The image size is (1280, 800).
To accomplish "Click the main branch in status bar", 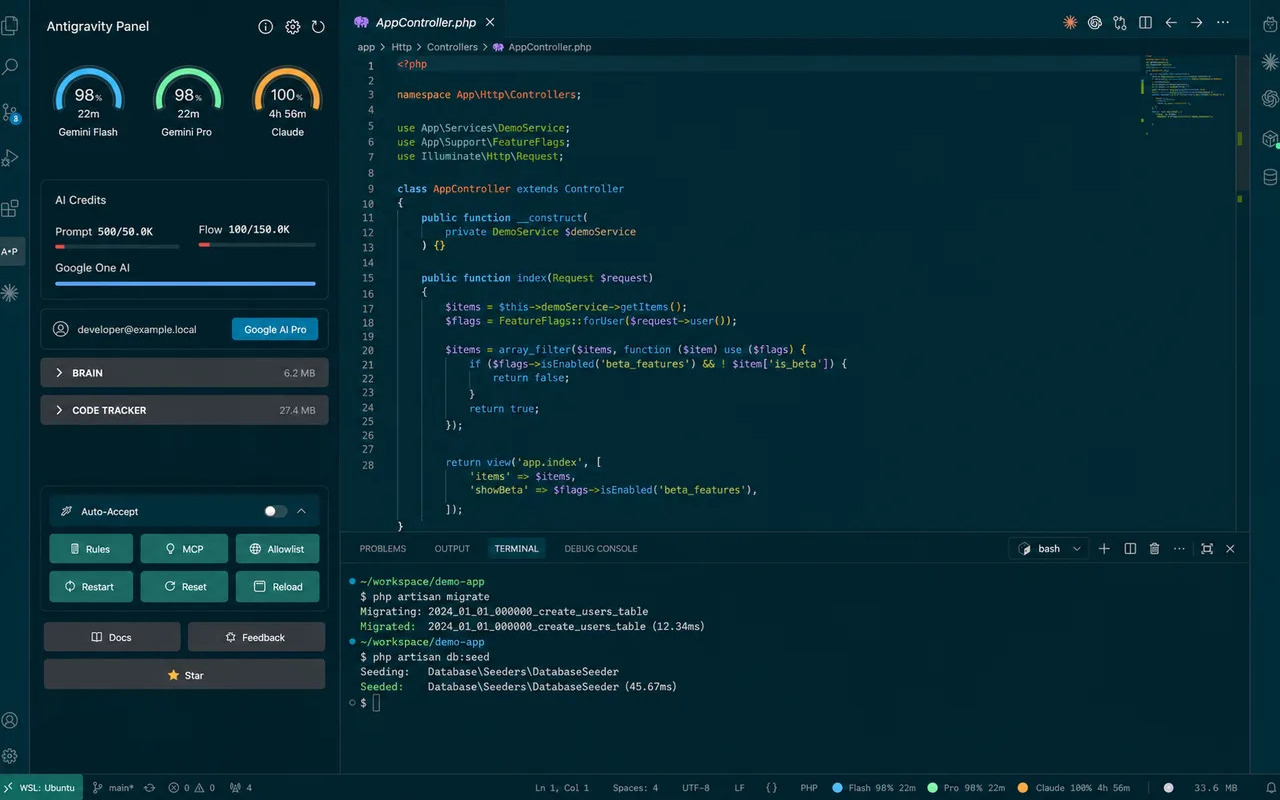I will coord(114,788).
